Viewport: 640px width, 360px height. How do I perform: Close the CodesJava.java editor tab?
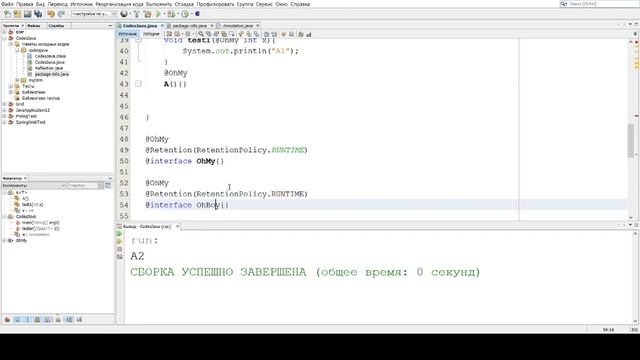tap(162, 26)
